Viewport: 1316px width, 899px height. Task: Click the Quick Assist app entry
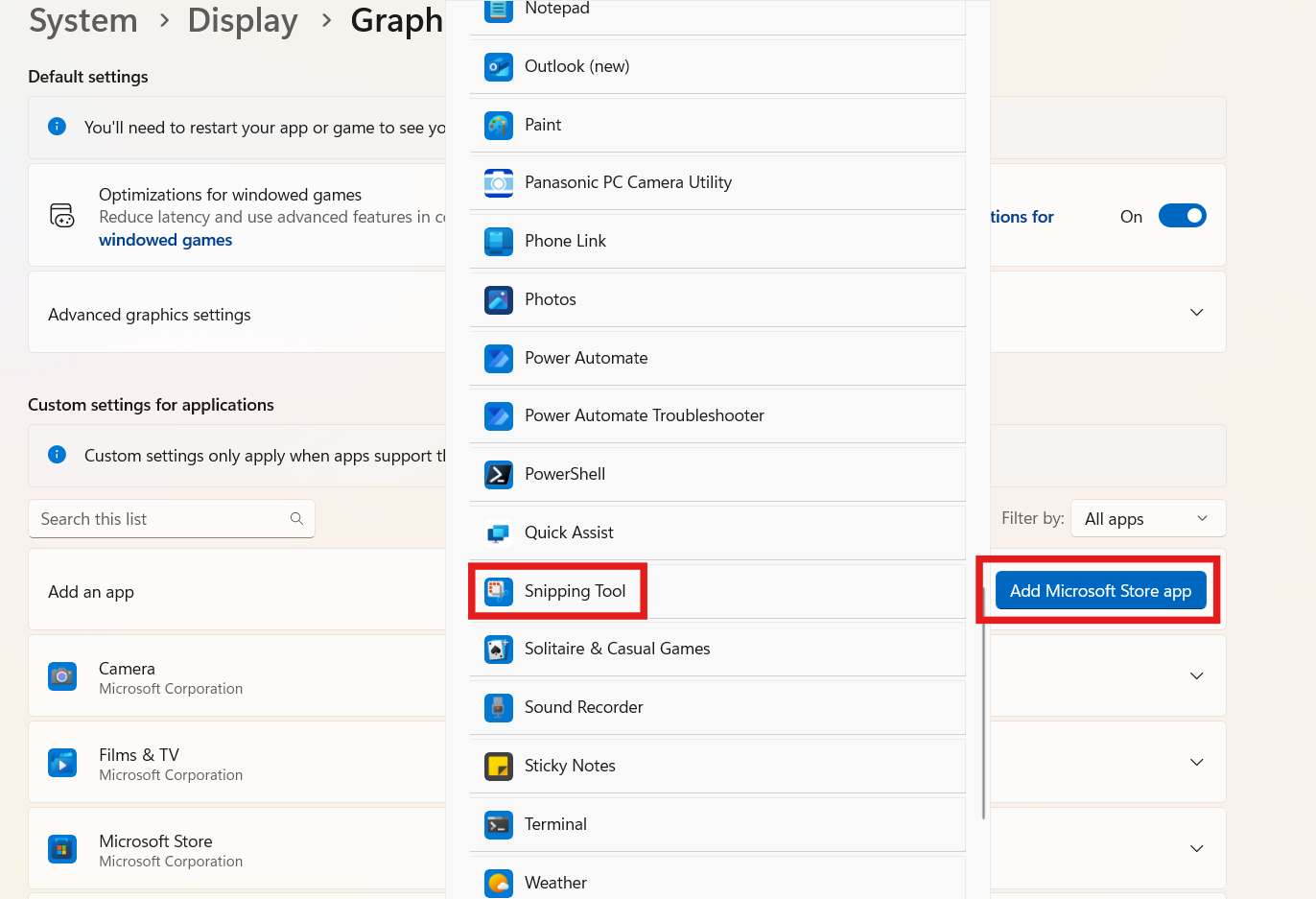571,532
